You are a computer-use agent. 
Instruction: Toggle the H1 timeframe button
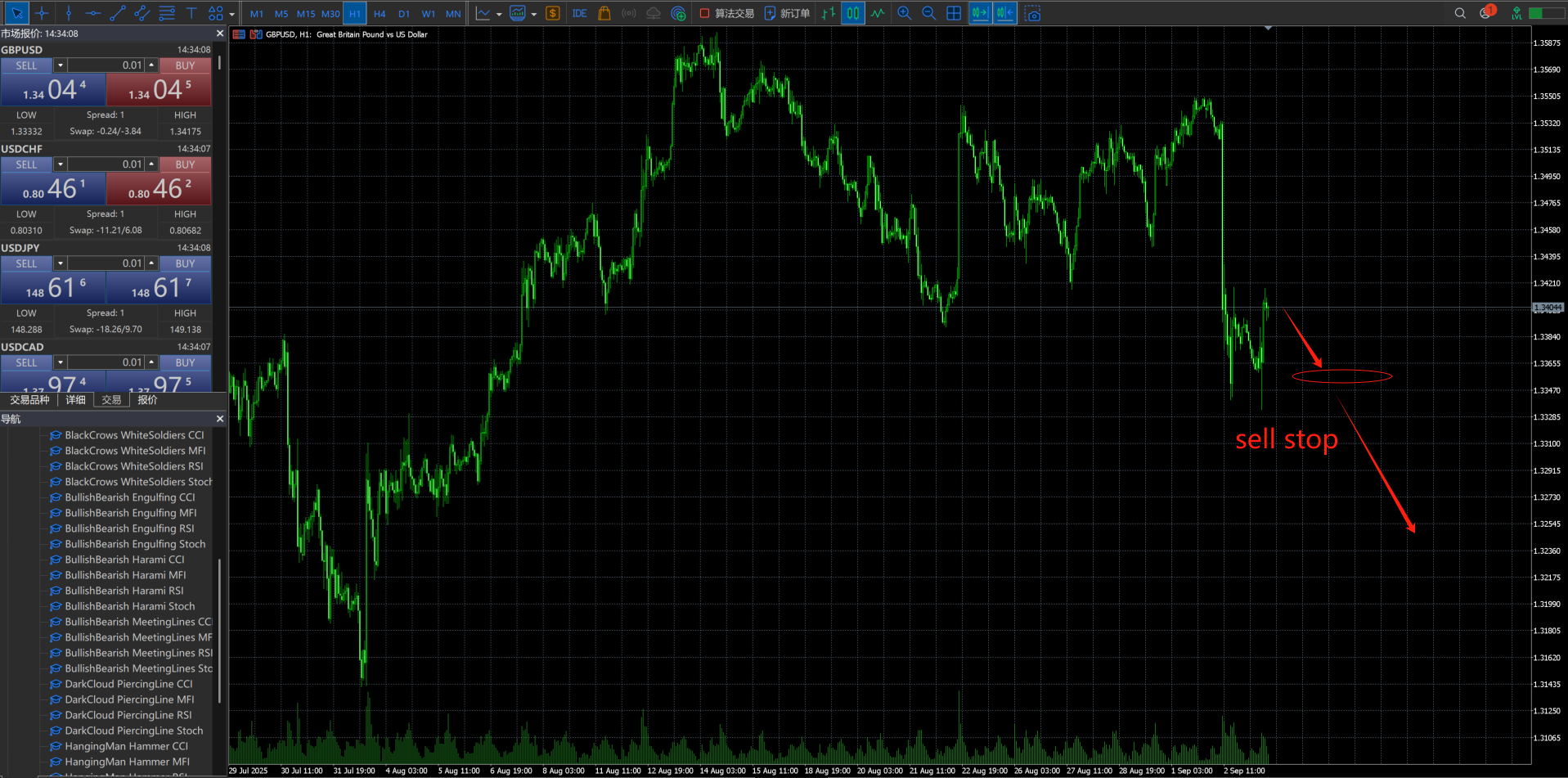pos(355,14)
